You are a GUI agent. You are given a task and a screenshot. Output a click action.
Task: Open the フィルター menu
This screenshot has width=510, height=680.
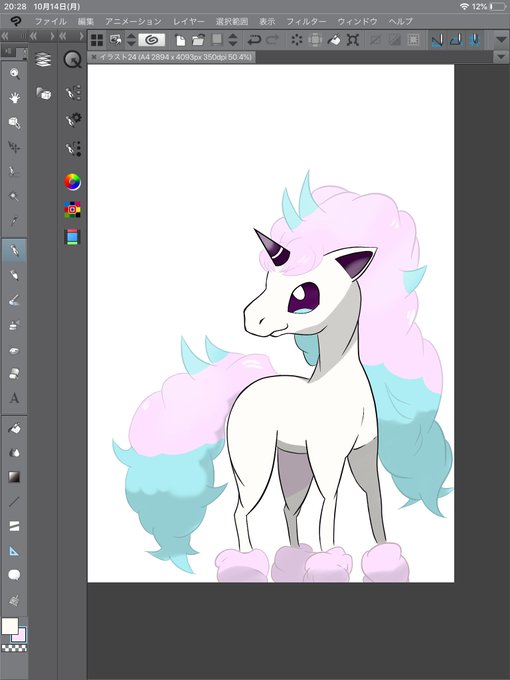(x=306, y=21)
